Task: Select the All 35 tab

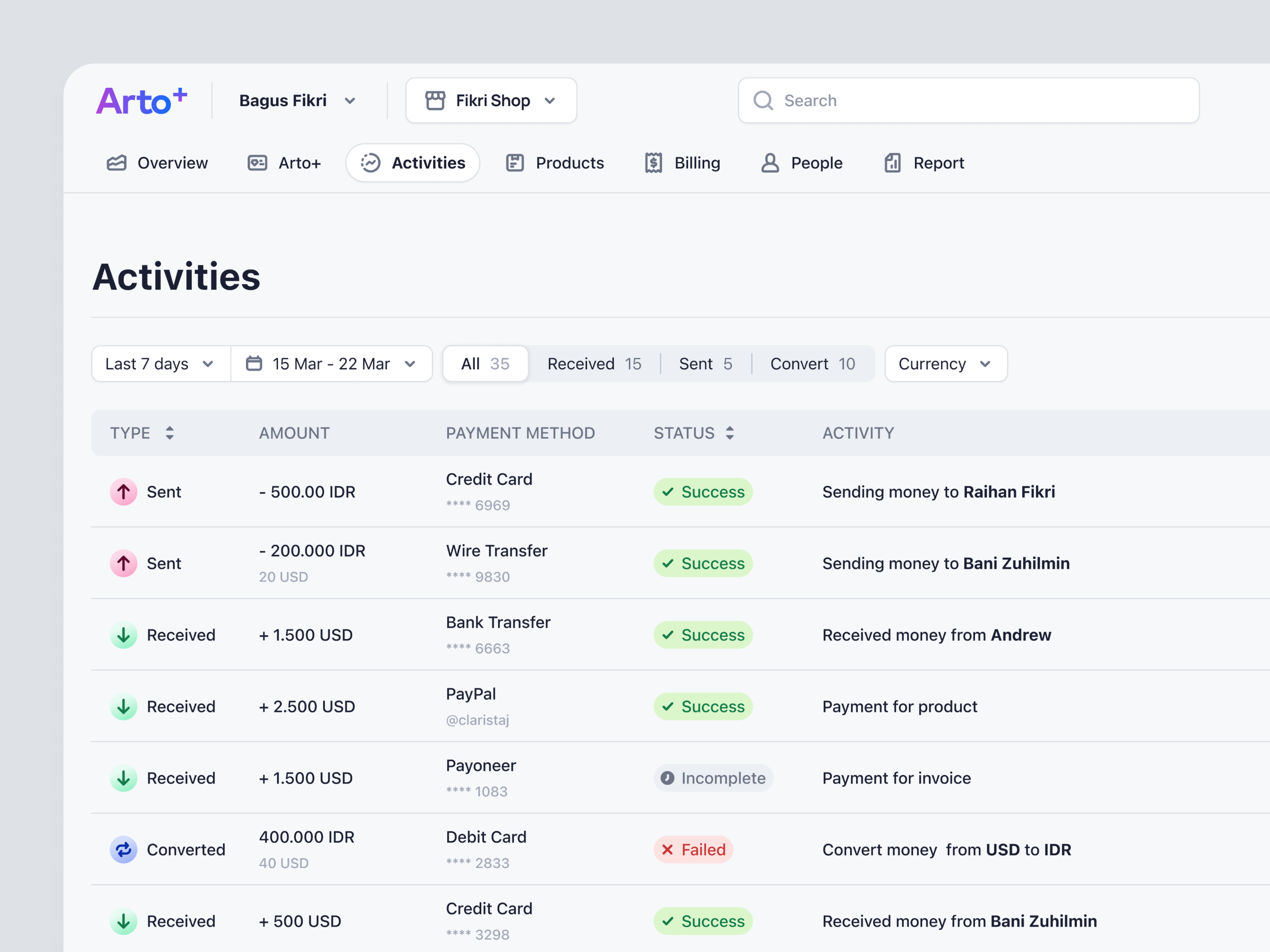Action: [x=485, y=363]
